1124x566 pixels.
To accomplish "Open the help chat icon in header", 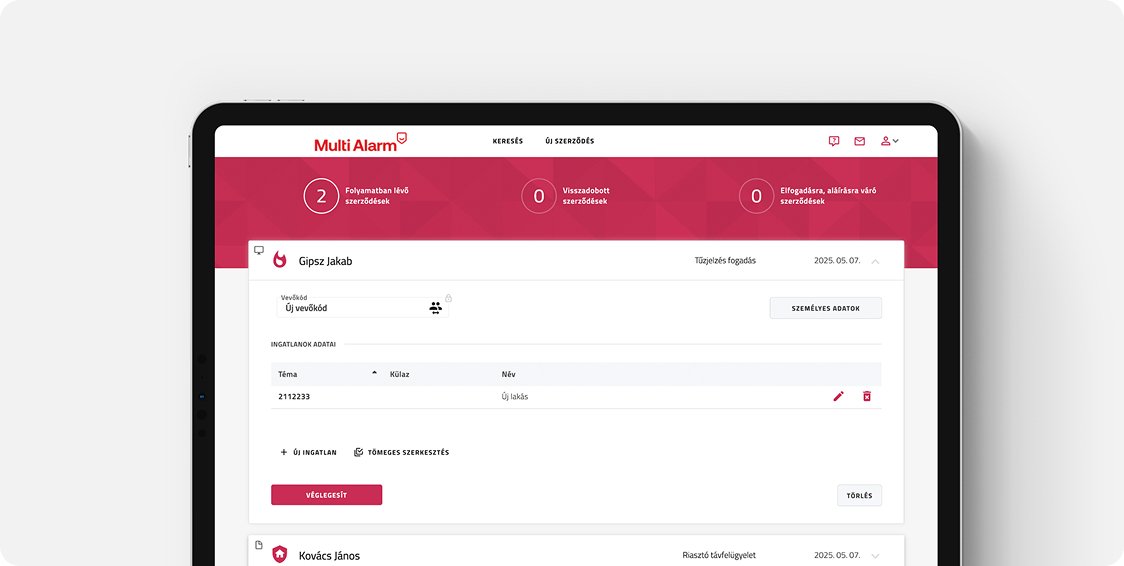I will tap(834, 141).
